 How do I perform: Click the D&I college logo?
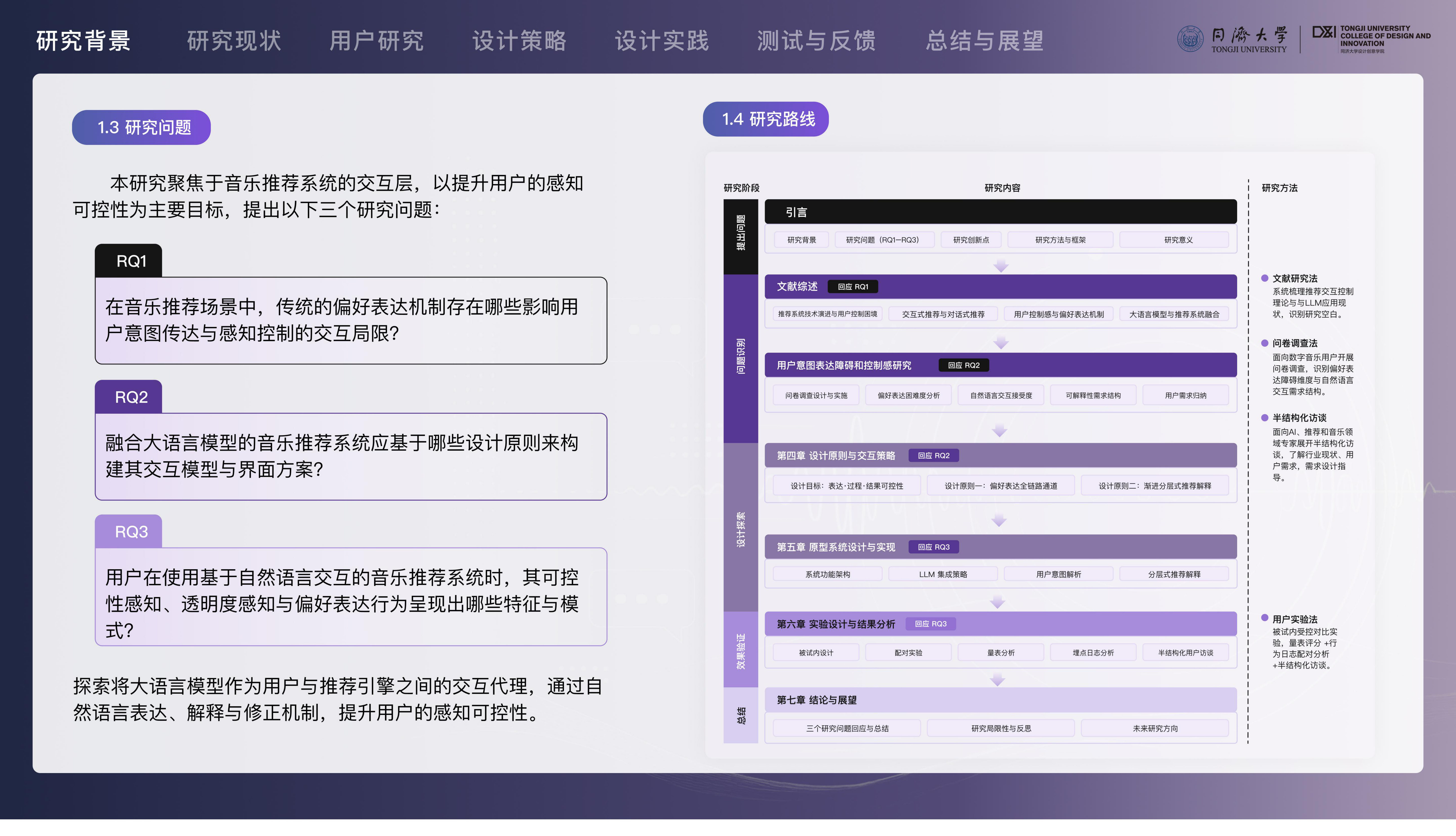click(1324, 32)
